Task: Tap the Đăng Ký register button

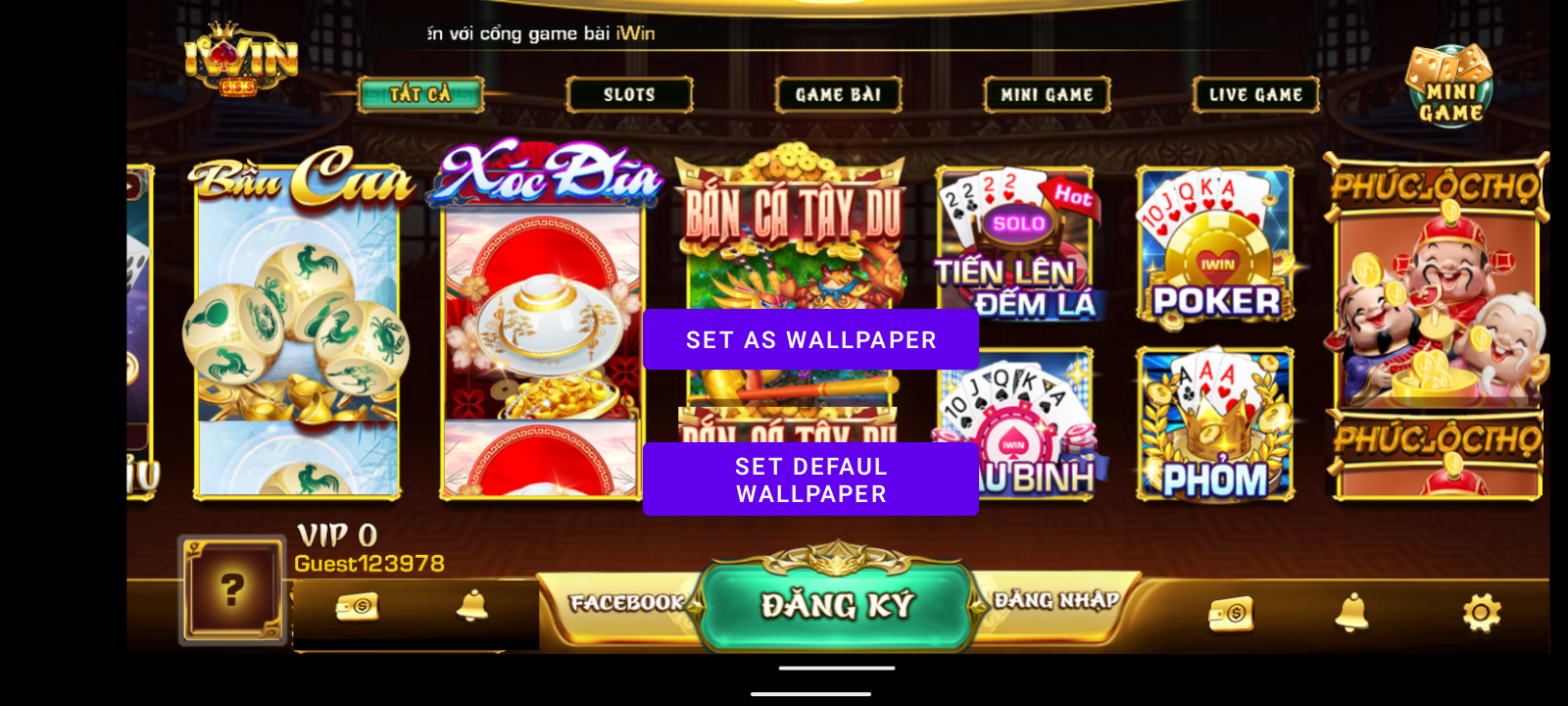Action: point(836,604)
